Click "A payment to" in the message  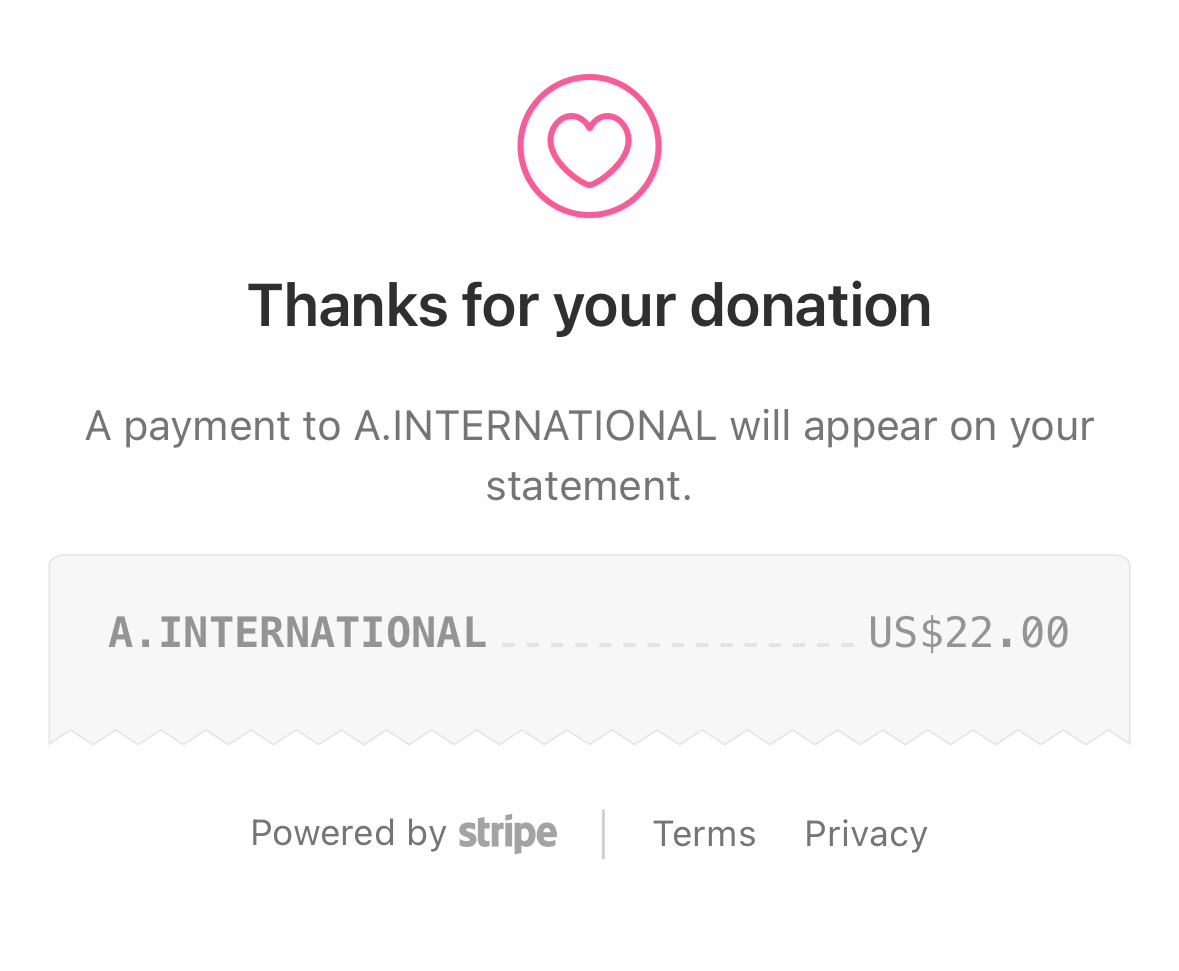(x=213, y=426)
